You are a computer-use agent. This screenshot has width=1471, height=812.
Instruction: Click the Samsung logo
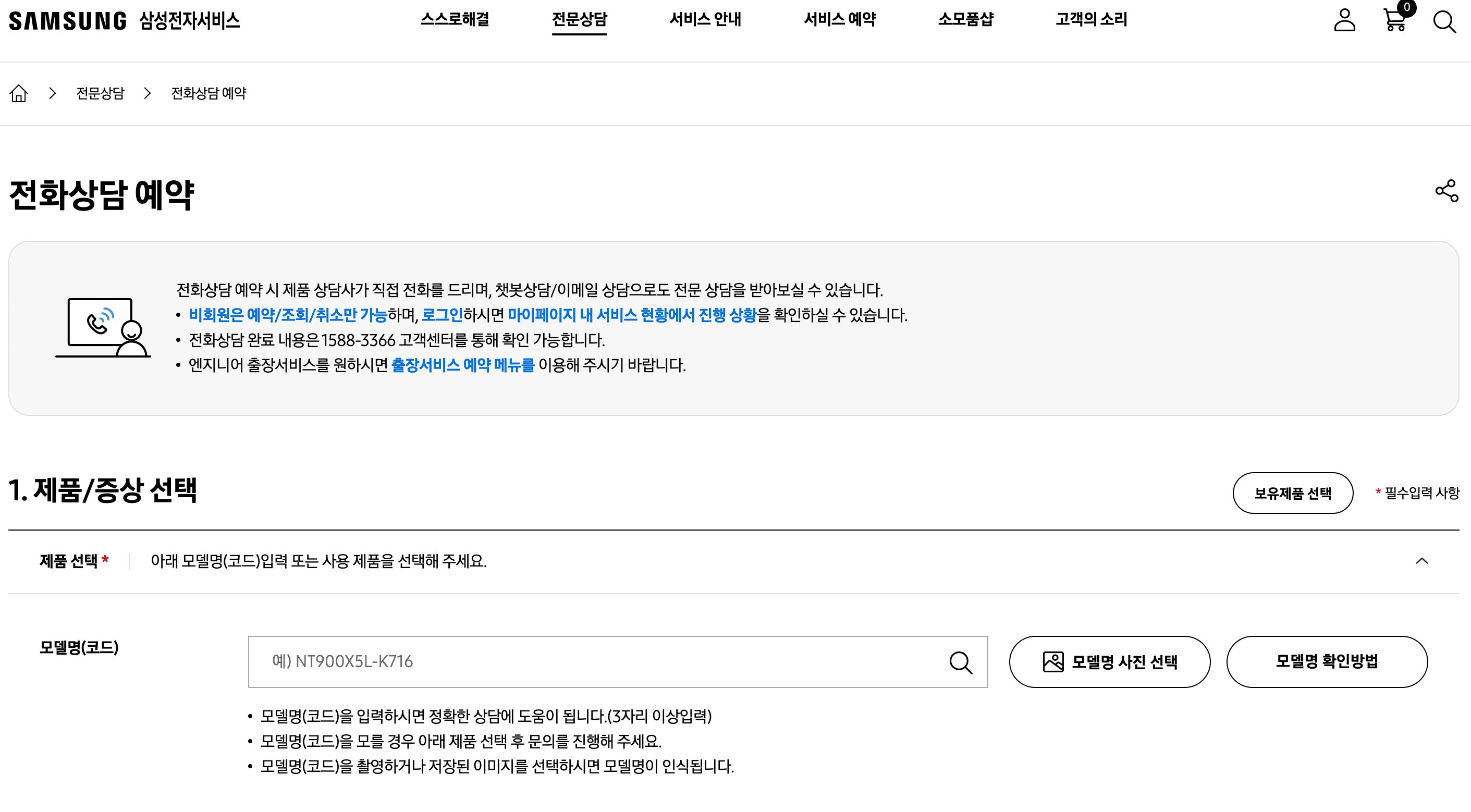pos(67,21)
